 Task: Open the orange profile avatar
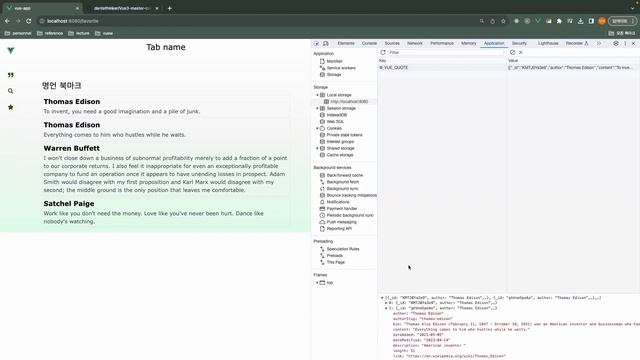pyautogui.click(x=602, y=21)
